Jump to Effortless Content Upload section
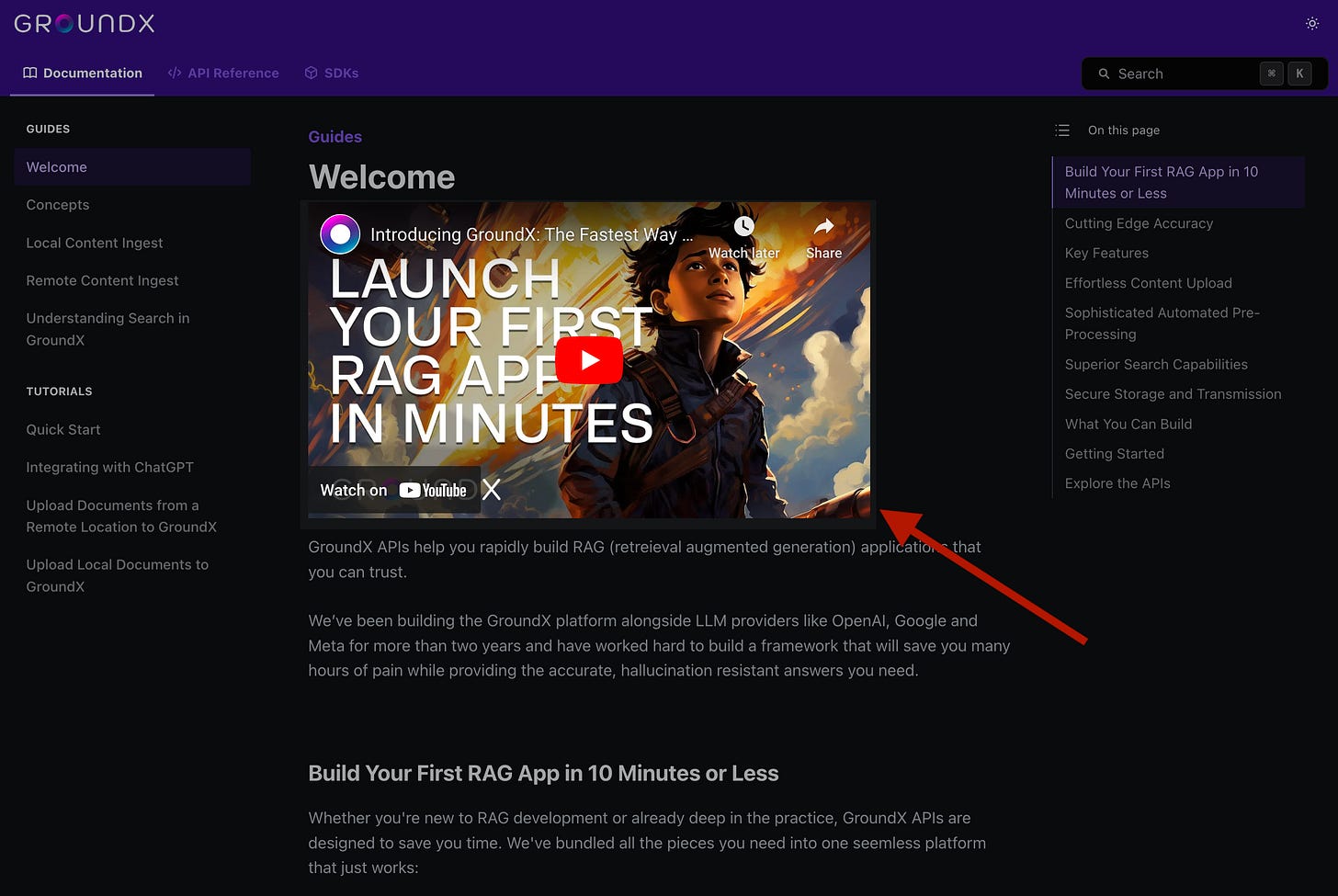 (x=1148, y=283)
